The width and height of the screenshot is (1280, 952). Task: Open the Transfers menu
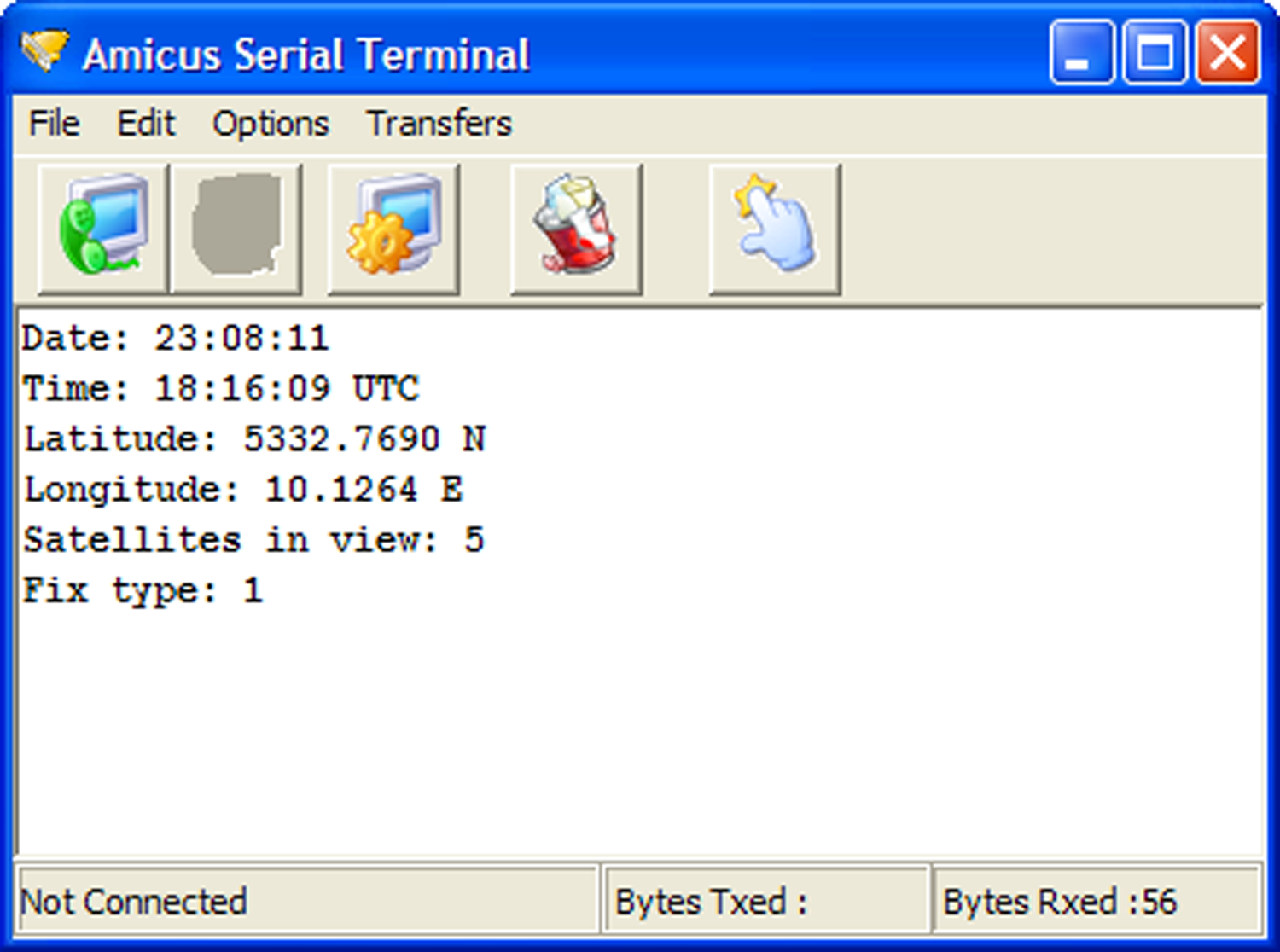[439, 124]
